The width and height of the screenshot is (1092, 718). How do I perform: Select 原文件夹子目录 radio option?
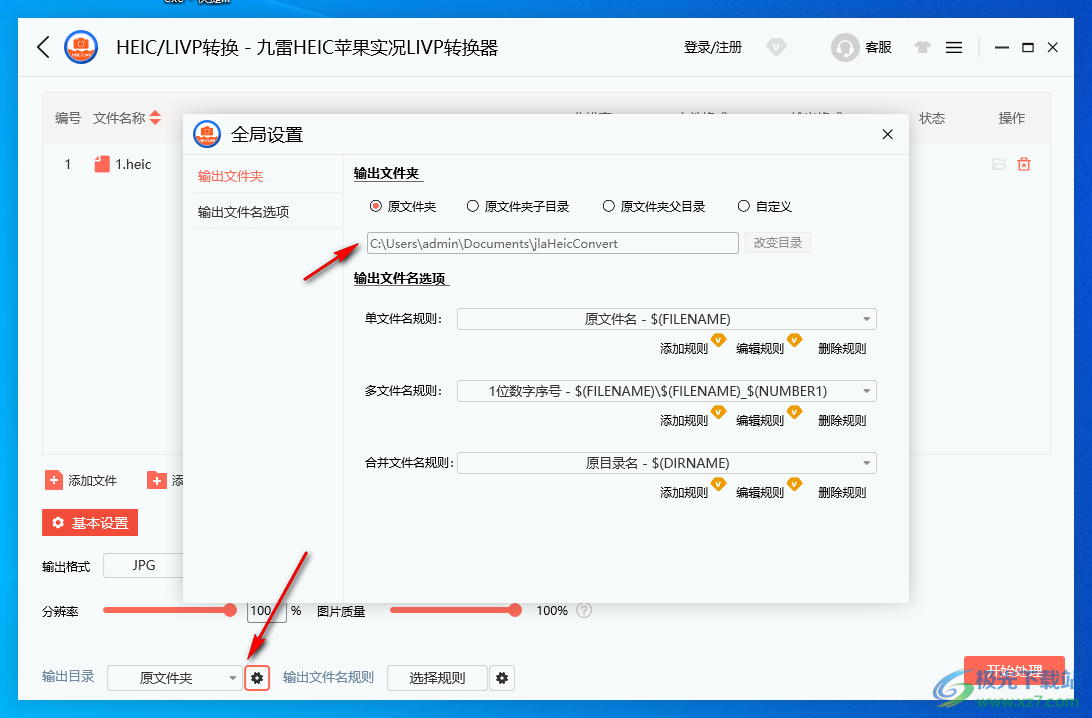(x=473, y=206)
